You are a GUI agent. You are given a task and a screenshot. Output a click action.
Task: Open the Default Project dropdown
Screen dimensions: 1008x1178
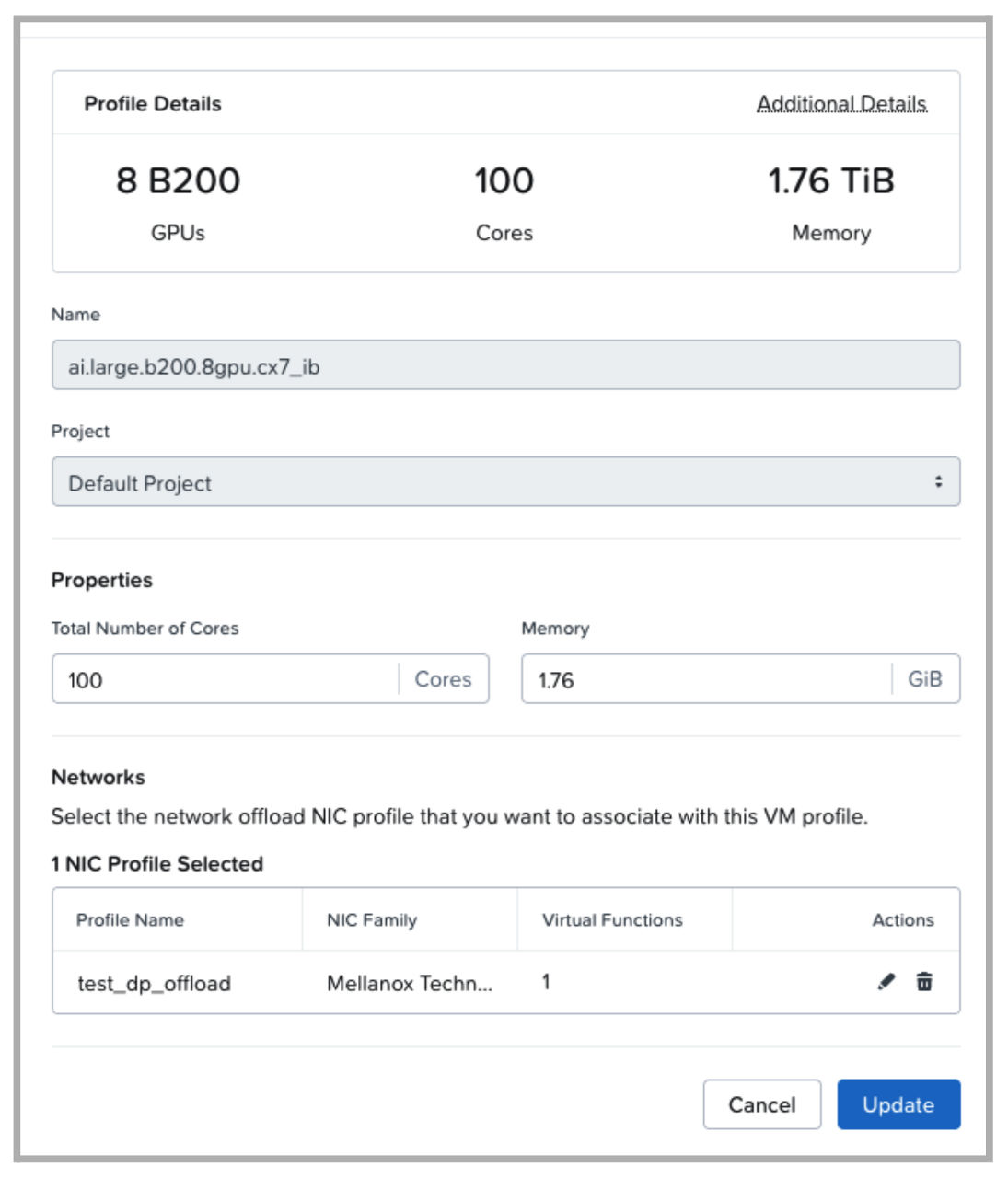[x=505, y=482]
